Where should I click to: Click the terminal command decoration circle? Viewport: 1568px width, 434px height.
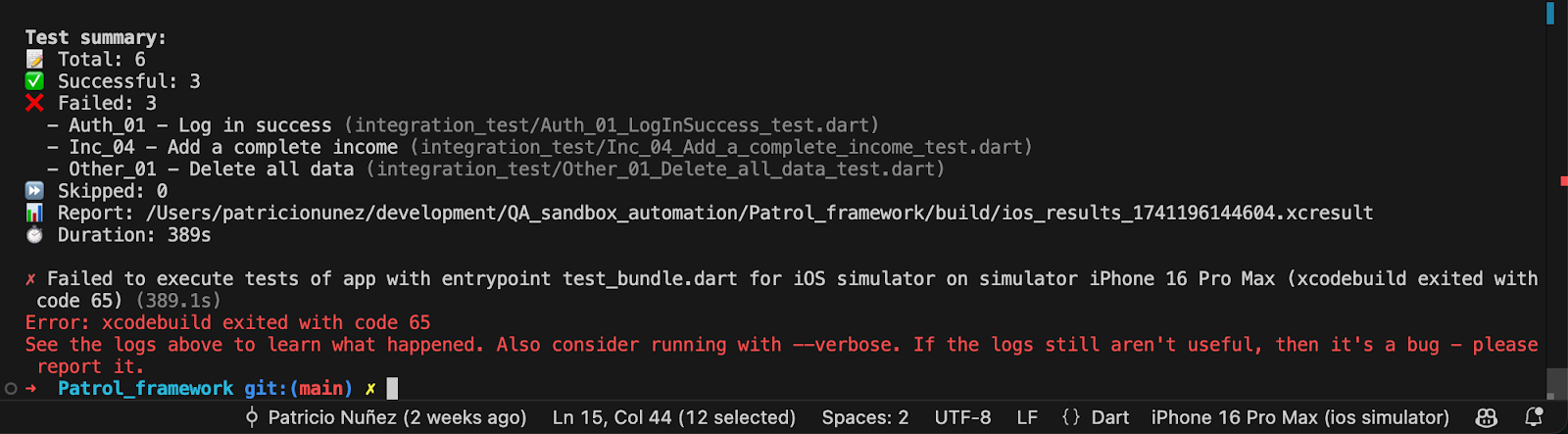pos(11,388)
